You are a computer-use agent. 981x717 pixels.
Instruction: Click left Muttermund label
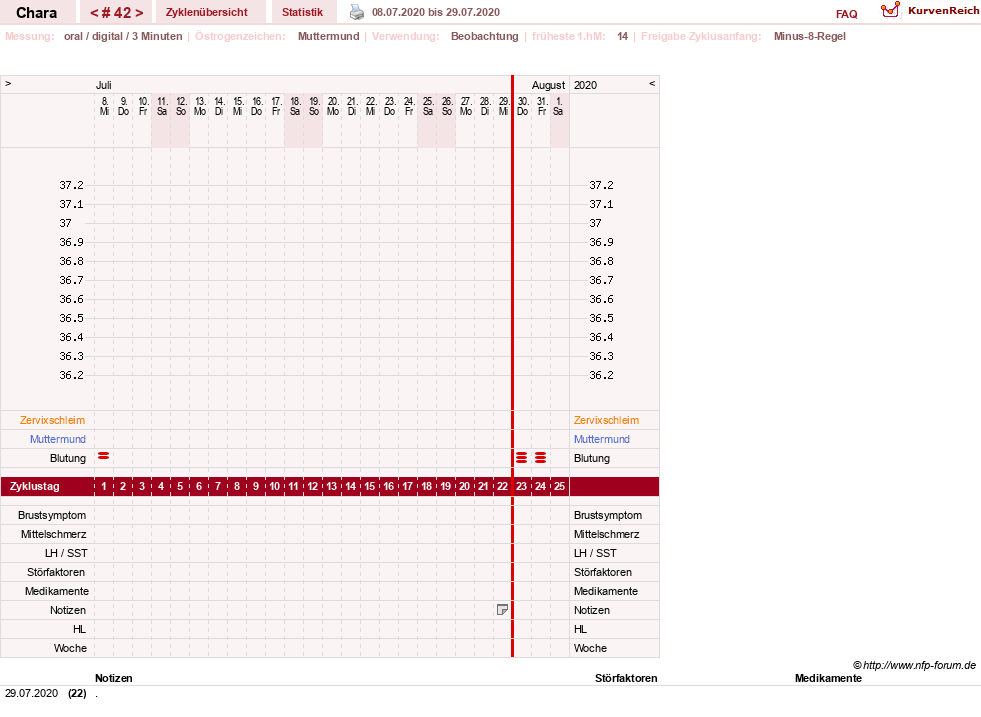58,439
